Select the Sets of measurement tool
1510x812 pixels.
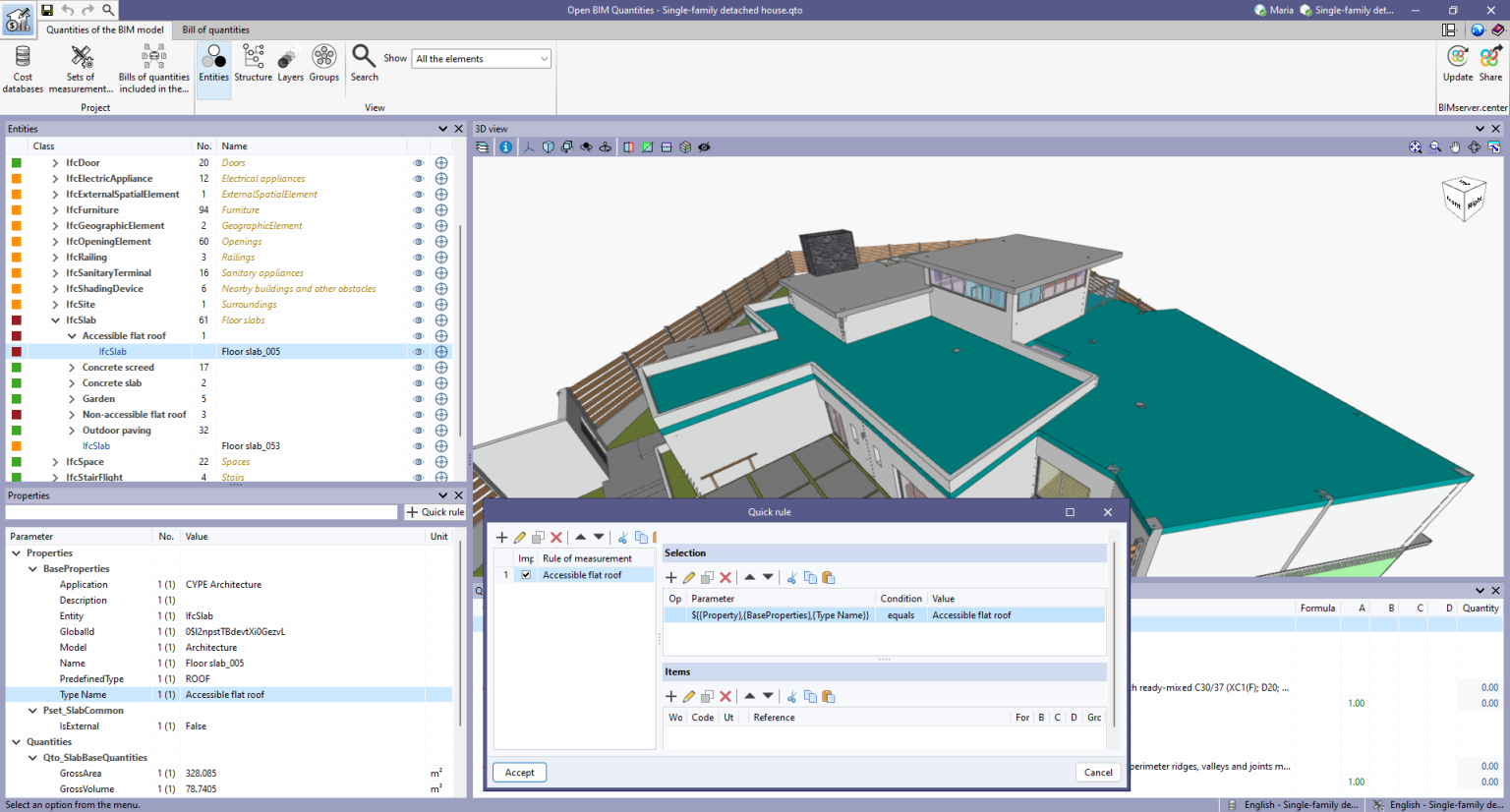(81, 69)
